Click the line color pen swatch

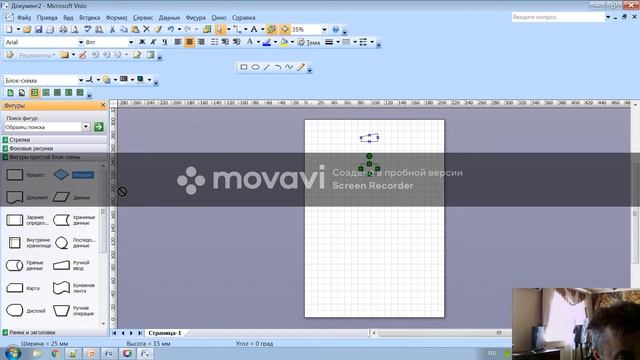pos(267,42)
